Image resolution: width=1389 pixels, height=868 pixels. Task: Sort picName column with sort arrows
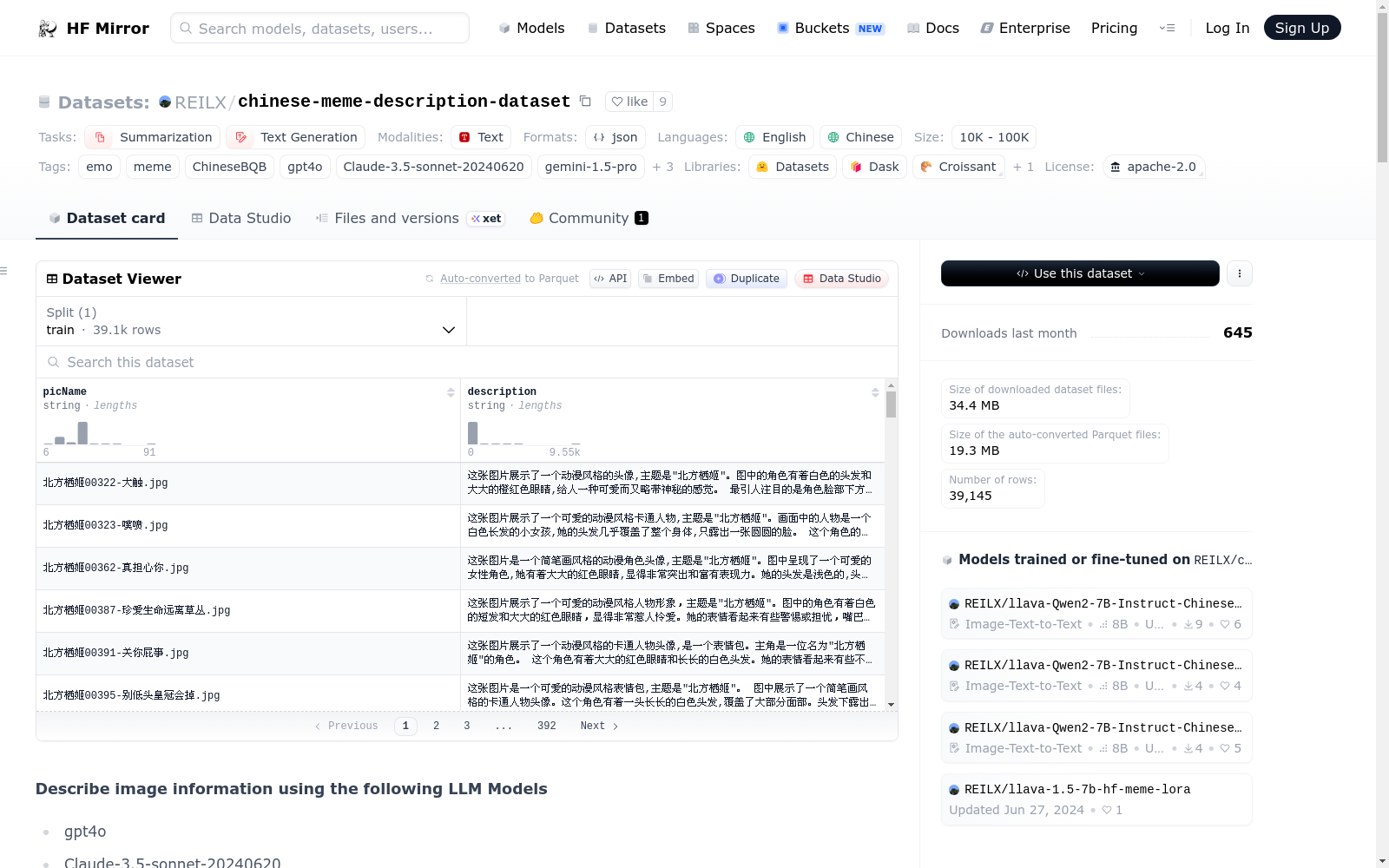click(451, 392)
